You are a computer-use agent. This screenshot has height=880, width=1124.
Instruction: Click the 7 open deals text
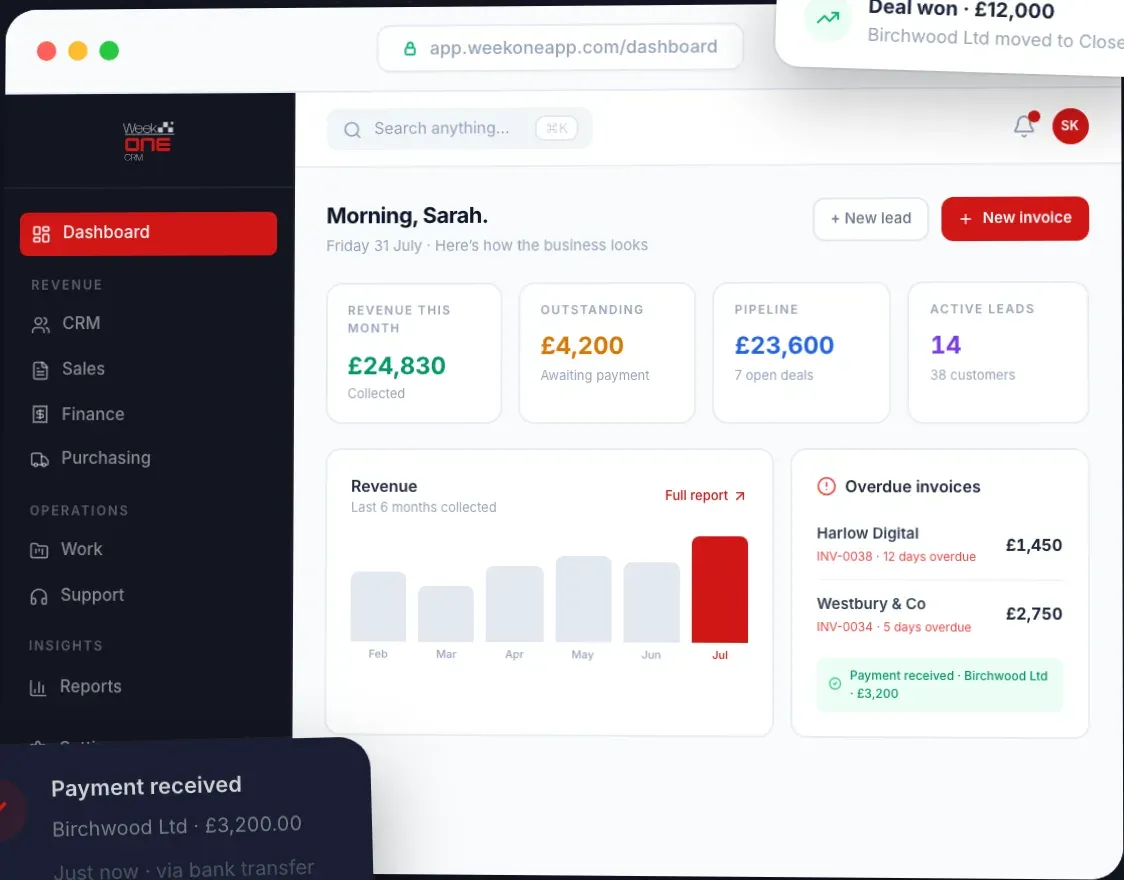tap(773, 376)
